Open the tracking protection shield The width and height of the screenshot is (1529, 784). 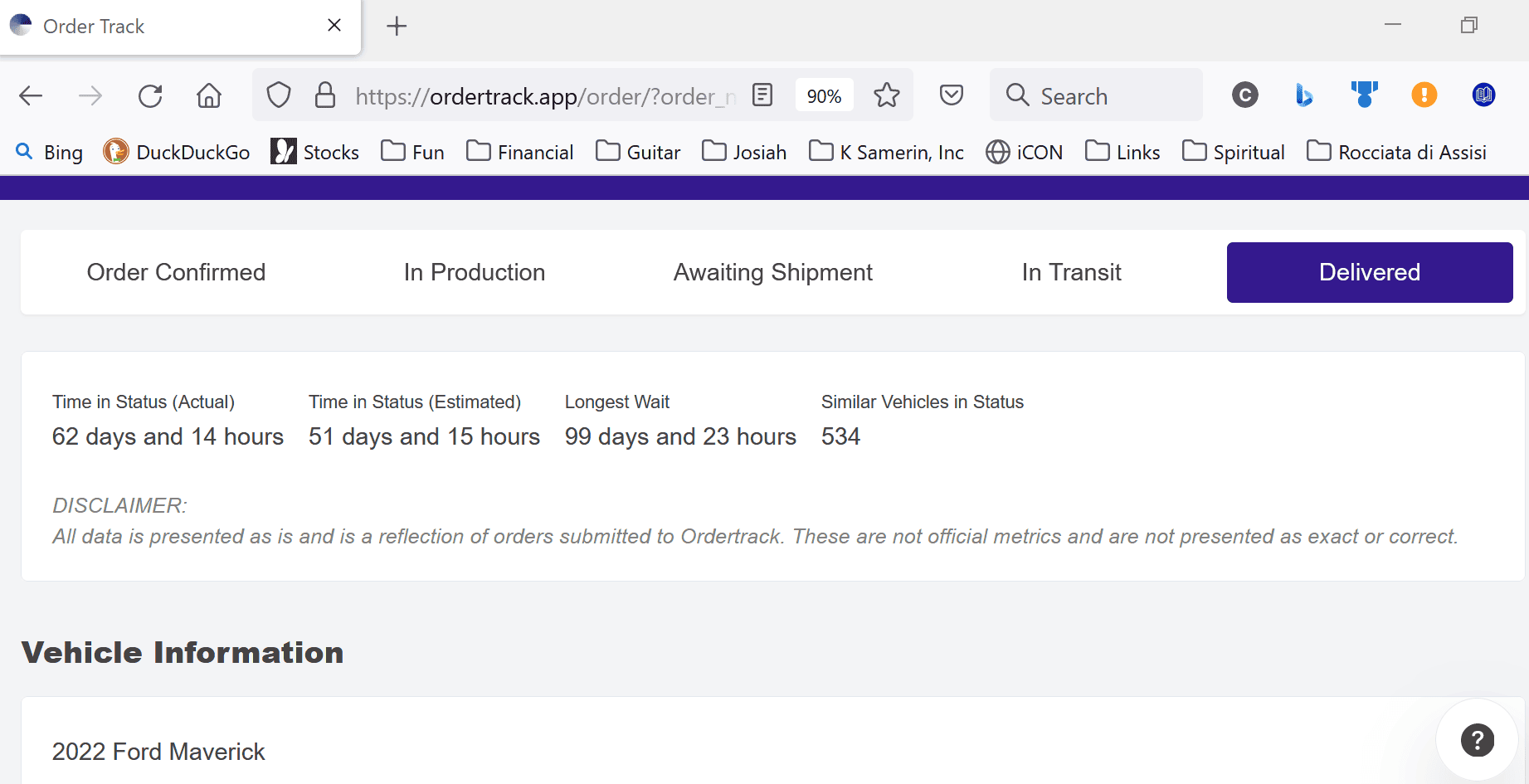pyautogui.click(x=279, y=95)
